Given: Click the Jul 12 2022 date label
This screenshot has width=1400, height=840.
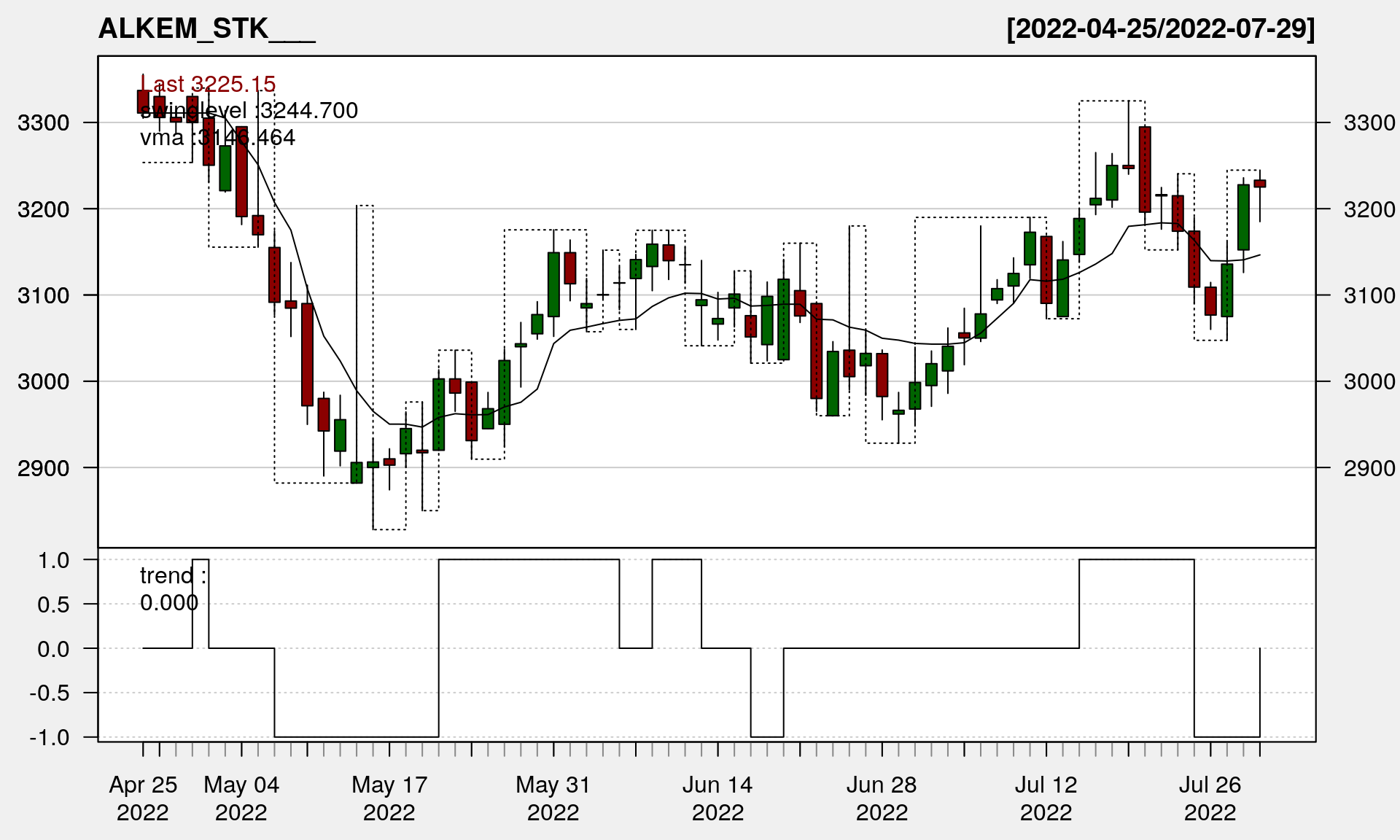Looking at the screenshot, I should point(1046,798).
